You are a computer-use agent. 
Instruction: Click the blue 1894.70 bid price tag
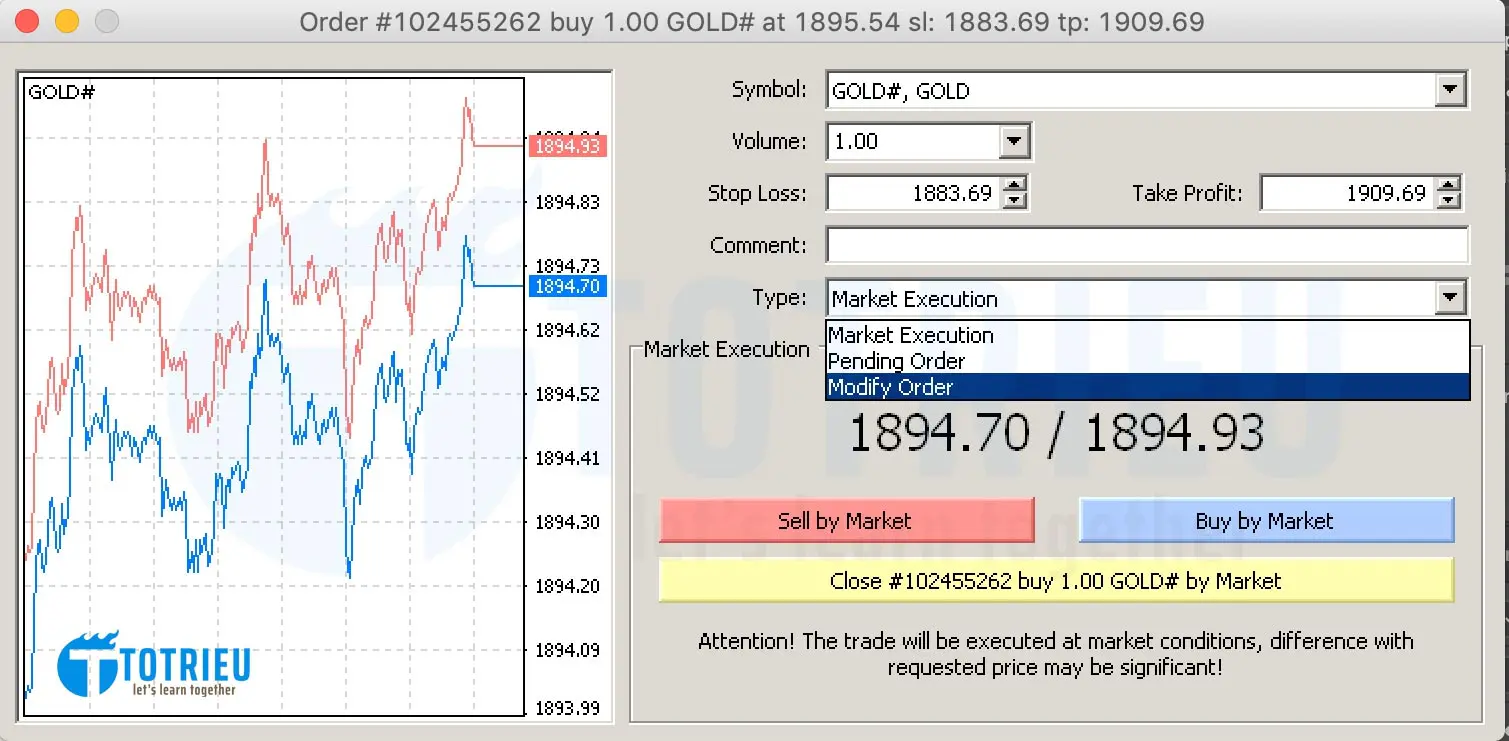point(566,287)
